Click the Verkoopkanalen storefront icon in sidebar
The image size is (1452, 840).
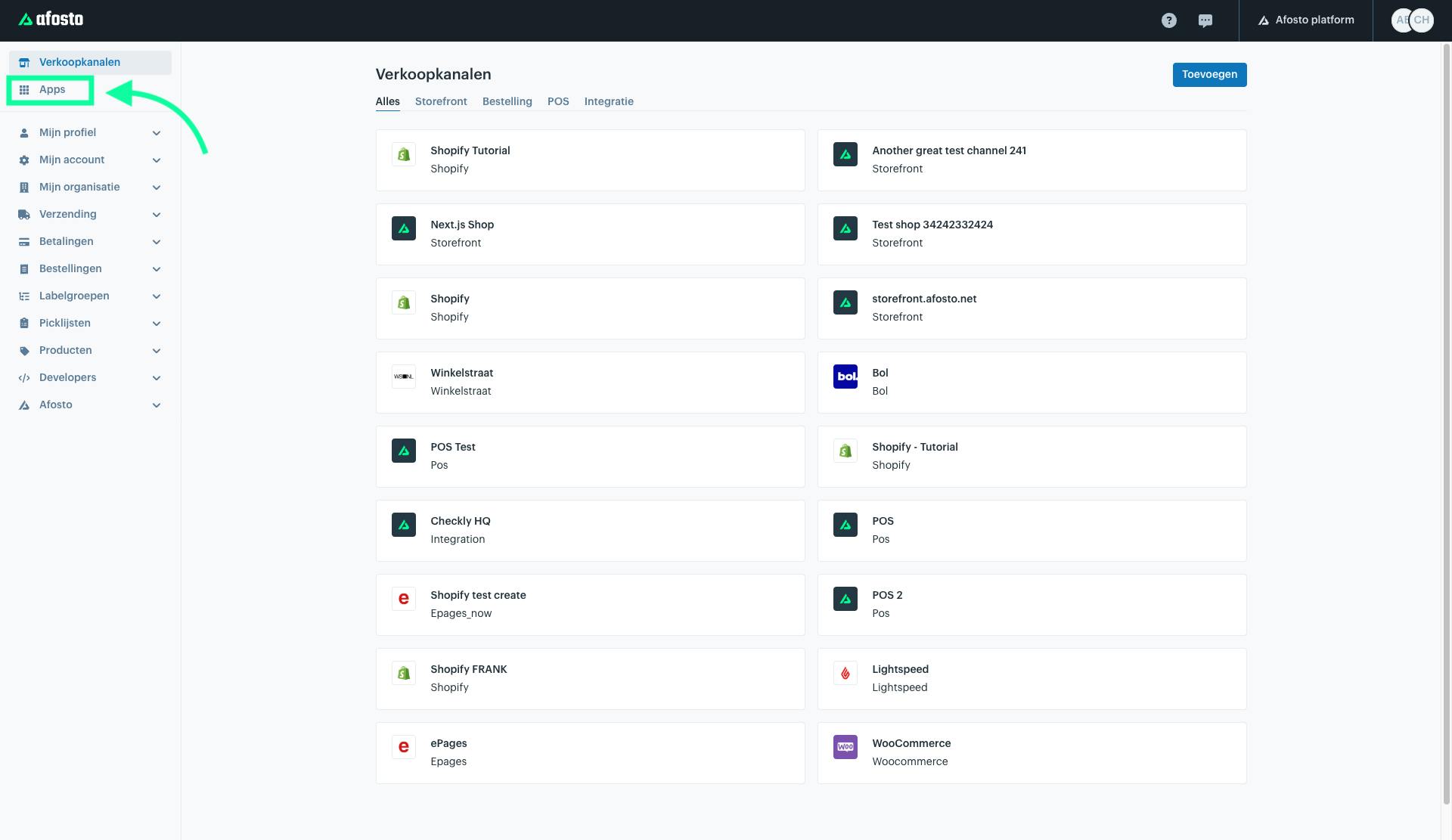coord(24,63)
